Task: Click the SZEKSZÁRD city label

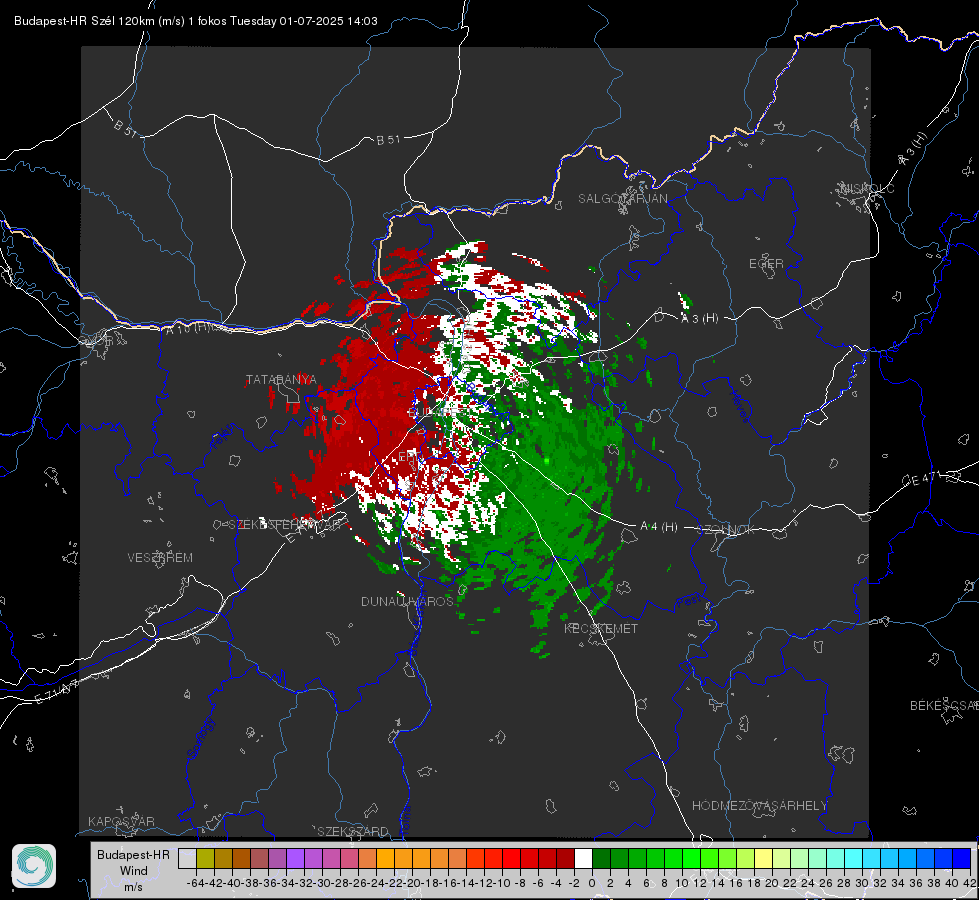Action: pyautogui.click(x=353, y=831)
